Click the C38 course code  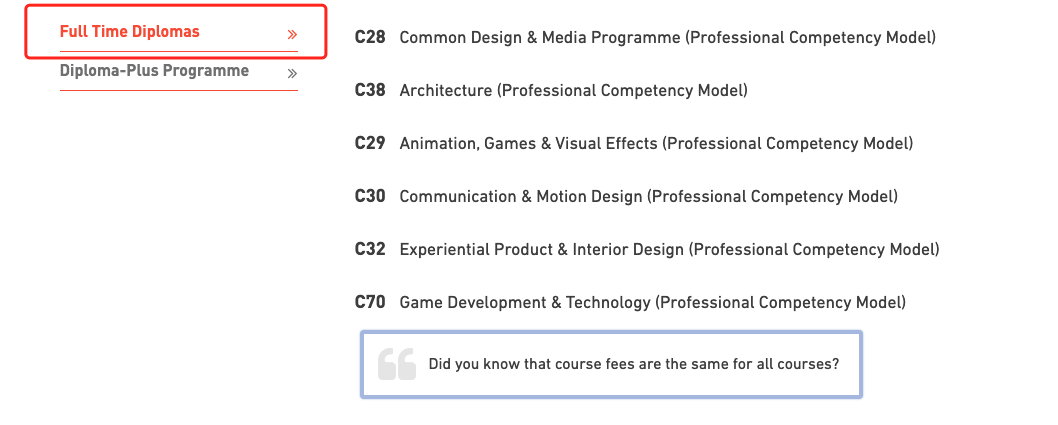coord(370,90)
